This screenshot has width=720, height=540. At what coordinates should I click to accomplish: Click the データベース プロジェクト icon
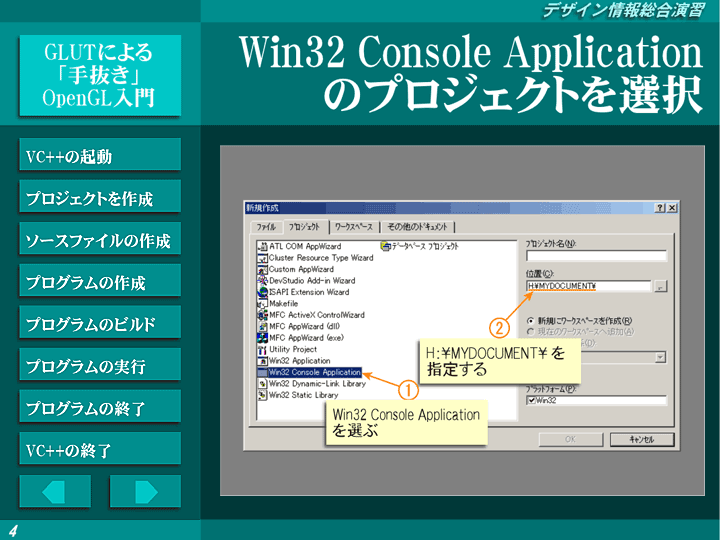pyautogui.click(x=385, y=247)
